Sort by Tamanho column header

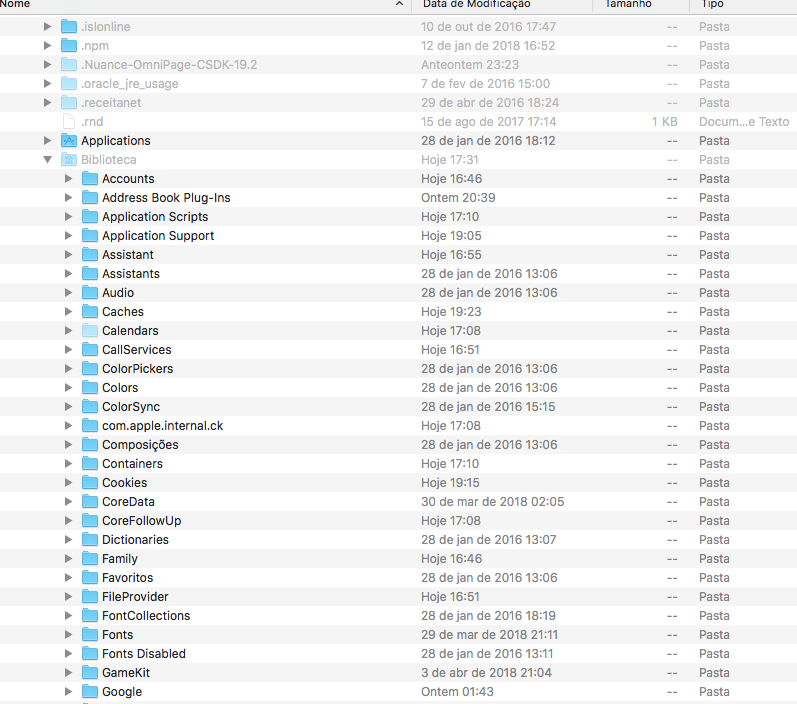pyautogui.click(x=628, y=4)
